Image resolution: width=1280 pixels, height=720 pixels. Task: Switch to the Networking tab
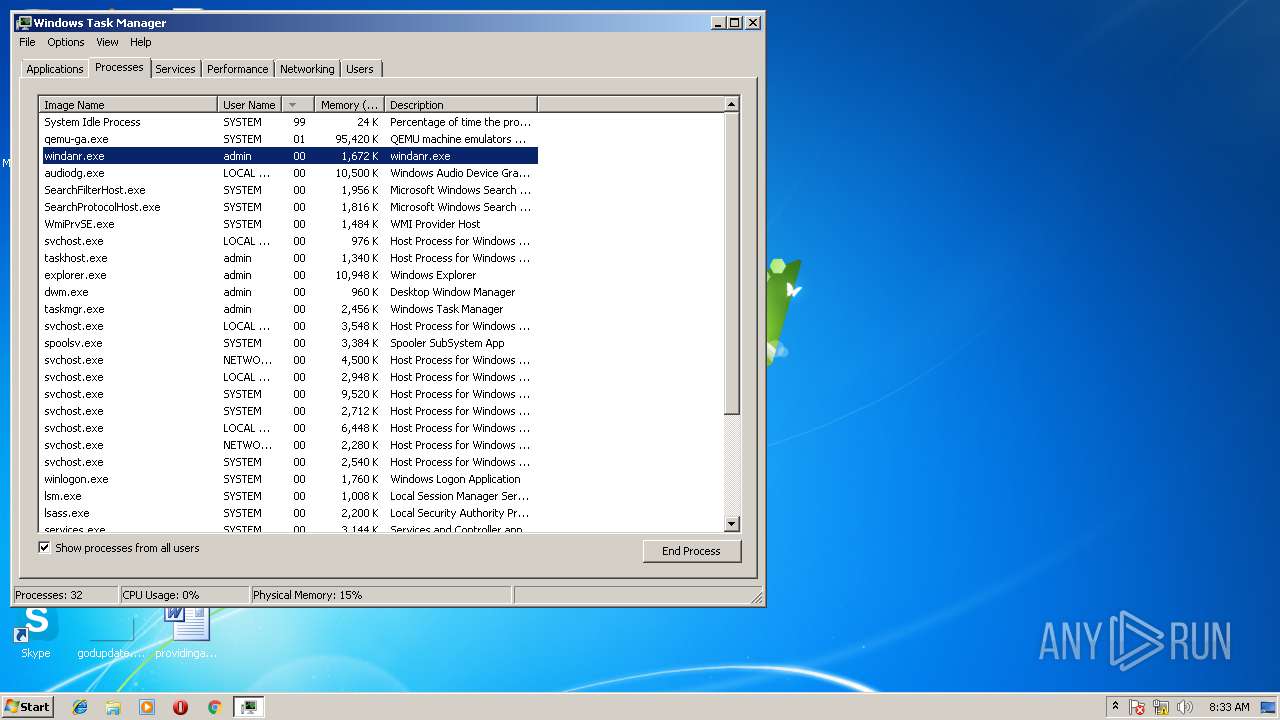(x=307, y=69)
